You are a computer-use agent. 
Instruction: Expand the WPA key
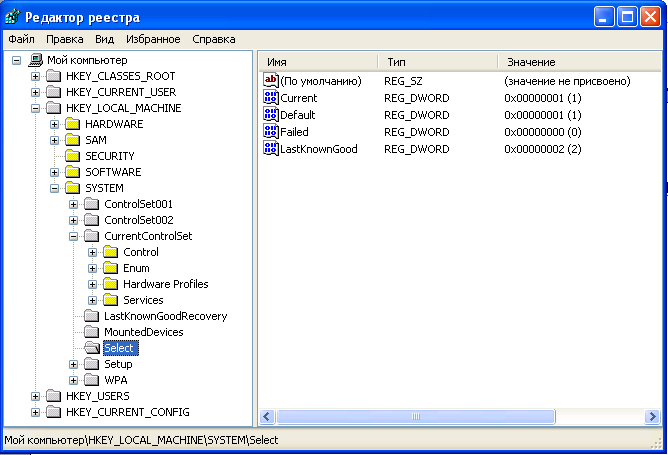[73, 380]
